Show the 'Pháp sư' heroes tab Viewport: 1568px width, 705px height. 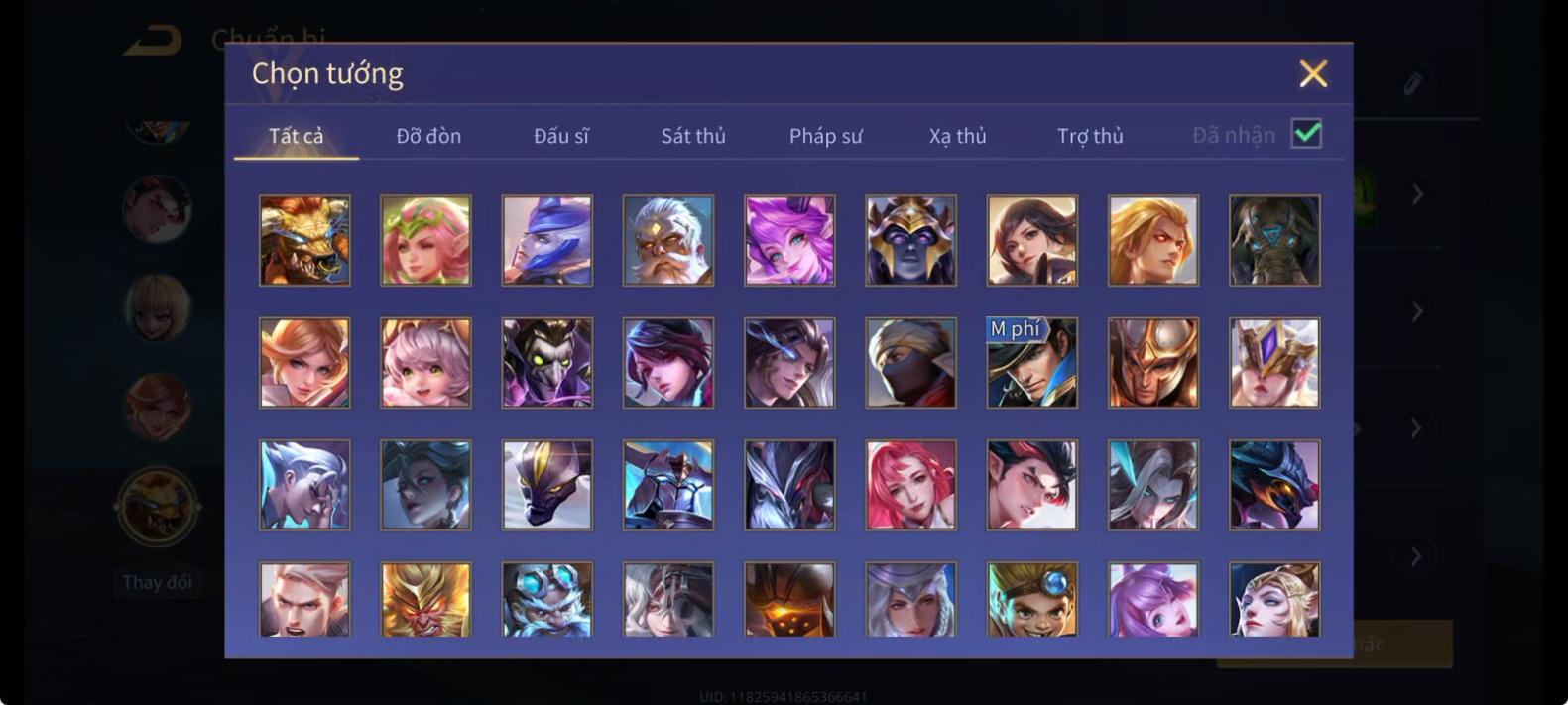click(825, 136)
